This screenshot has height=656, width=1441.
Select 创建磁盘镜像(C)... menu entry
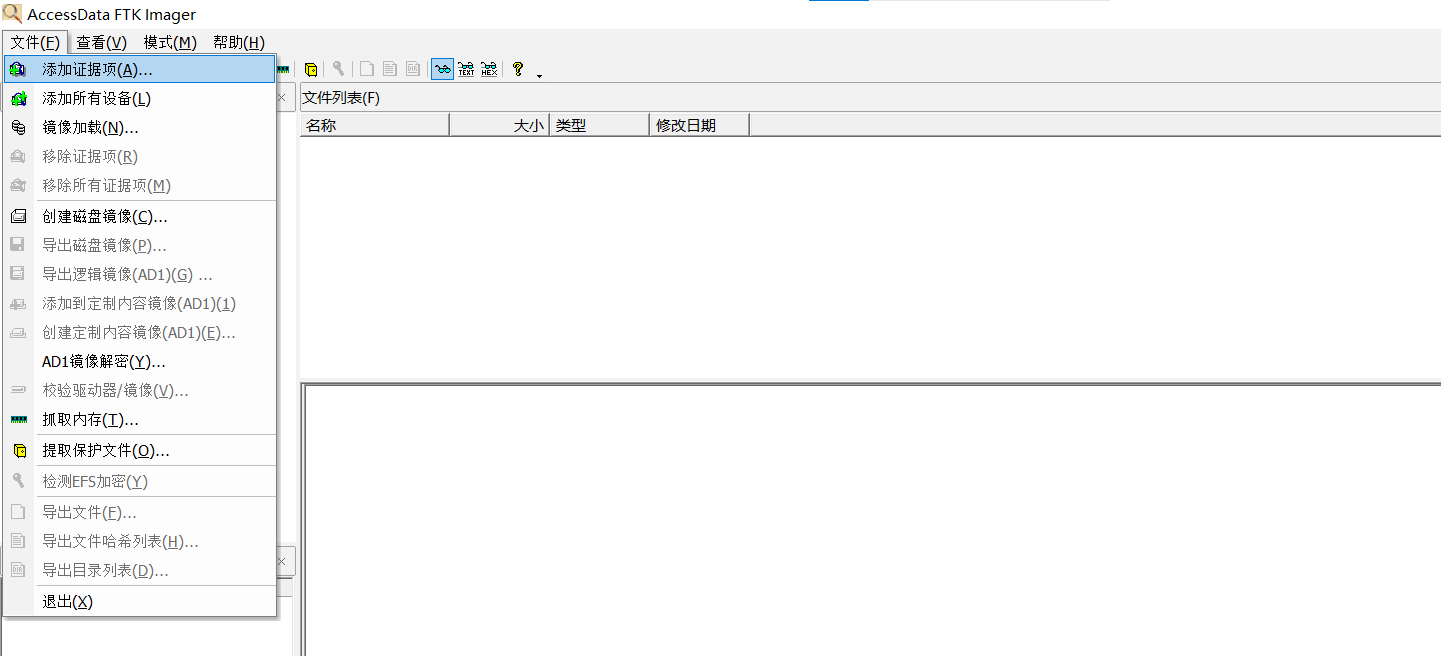coord(139,216)
